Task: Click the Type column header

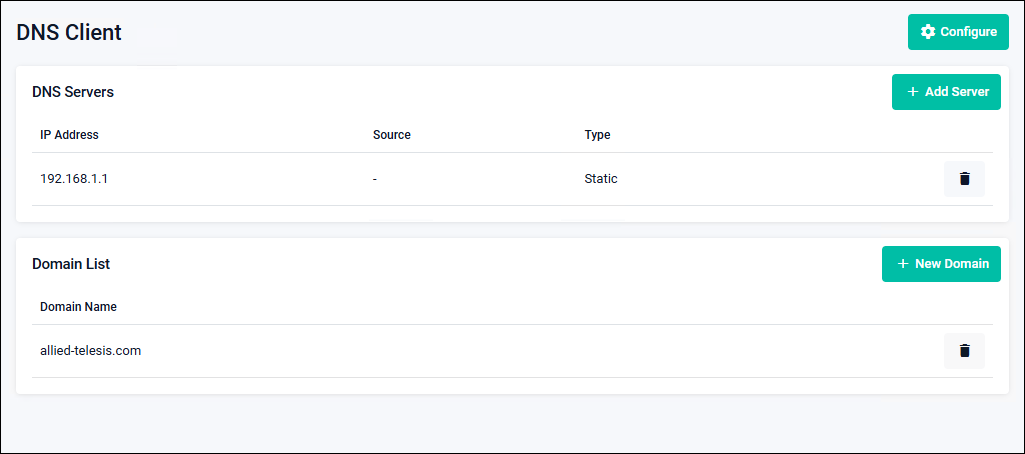Action: [597, 135]
